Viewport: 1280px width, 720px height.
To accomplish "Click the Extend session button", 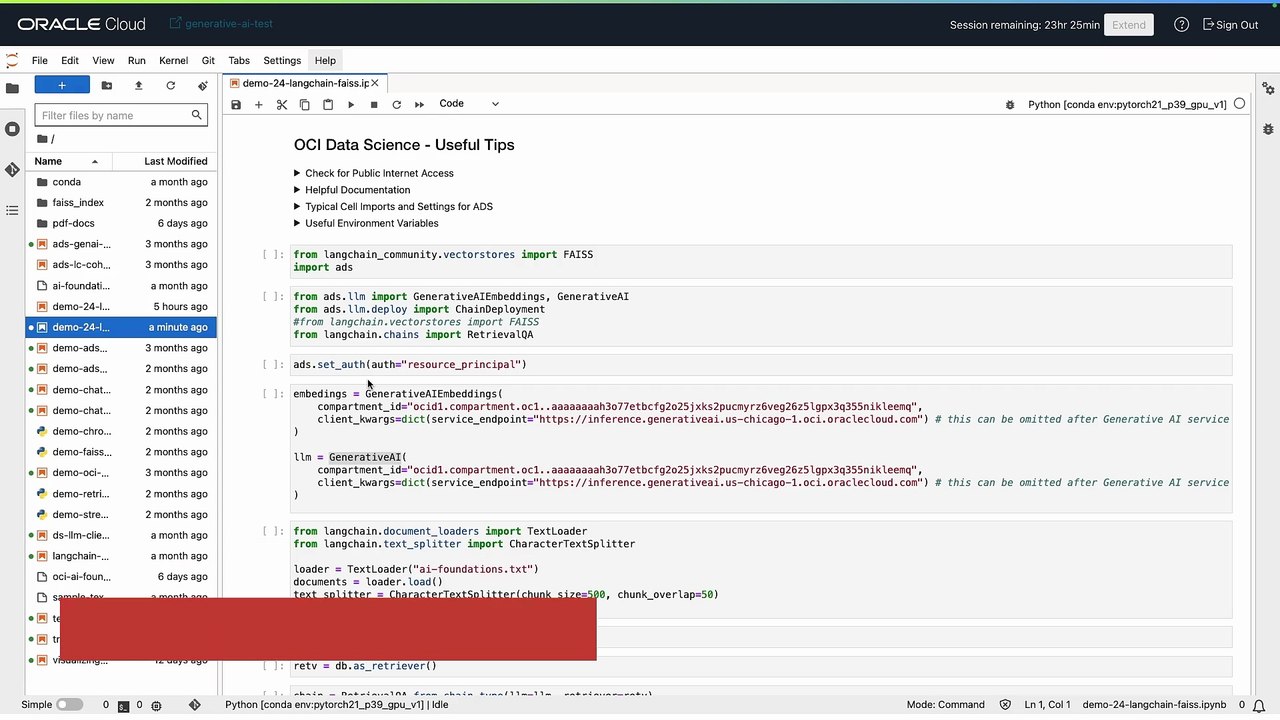I will coord(1129,25).
